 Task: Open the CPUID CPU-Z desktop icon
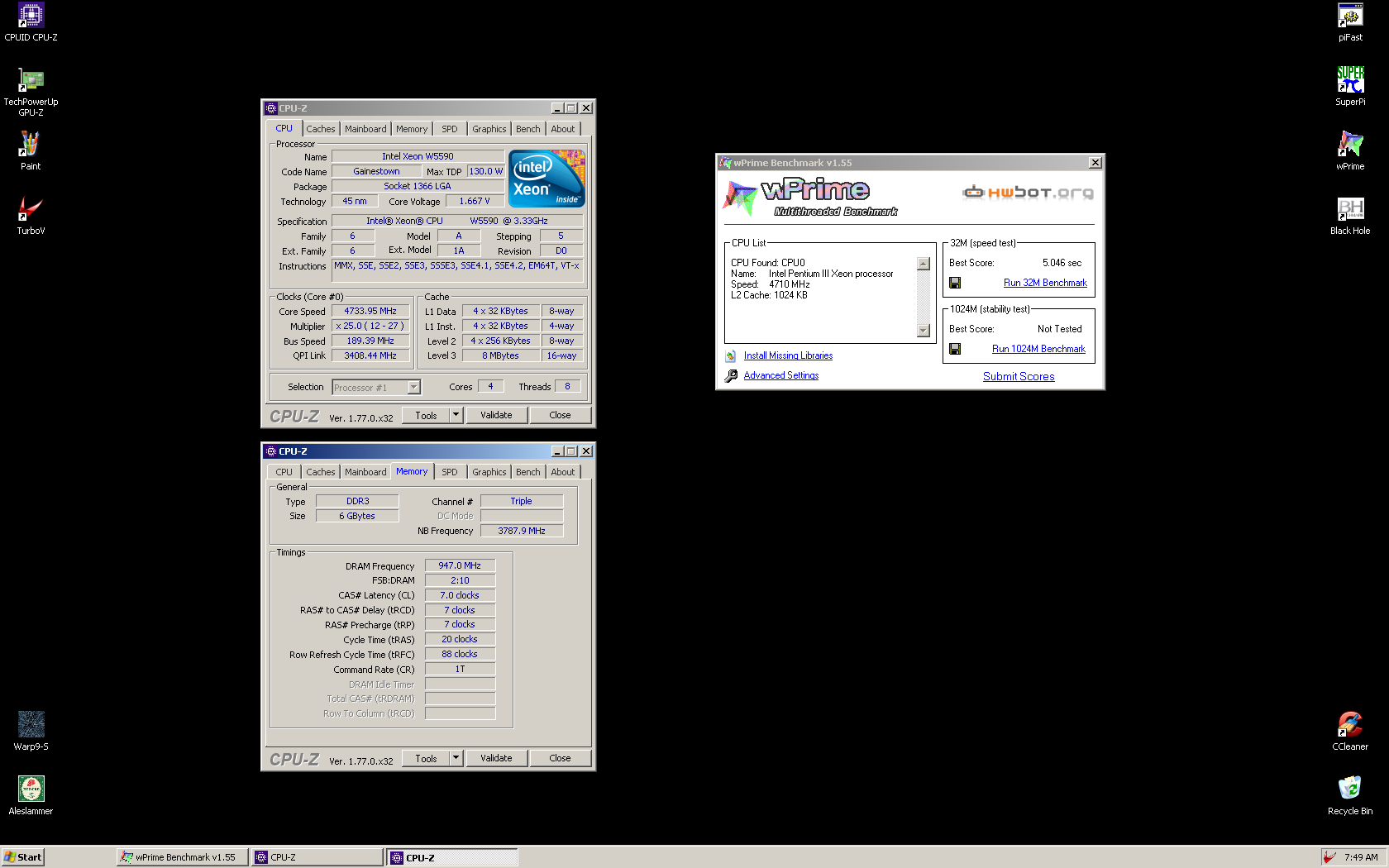[x=31, y=22]
